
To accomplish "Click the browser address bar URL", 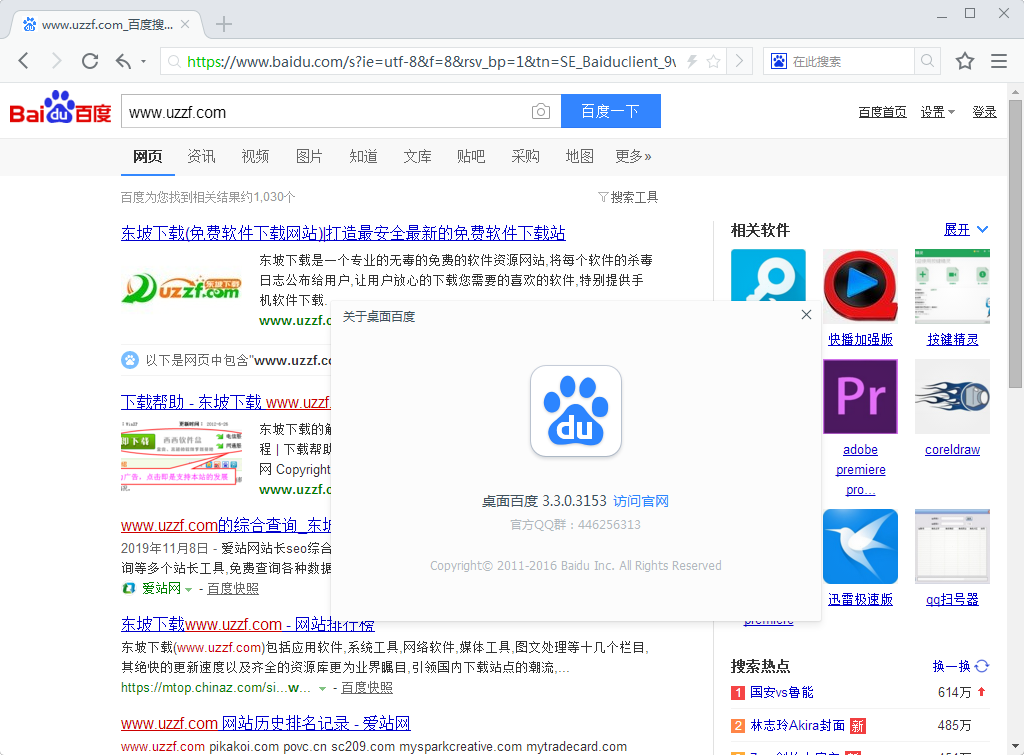I will click(x=431, y=61).
